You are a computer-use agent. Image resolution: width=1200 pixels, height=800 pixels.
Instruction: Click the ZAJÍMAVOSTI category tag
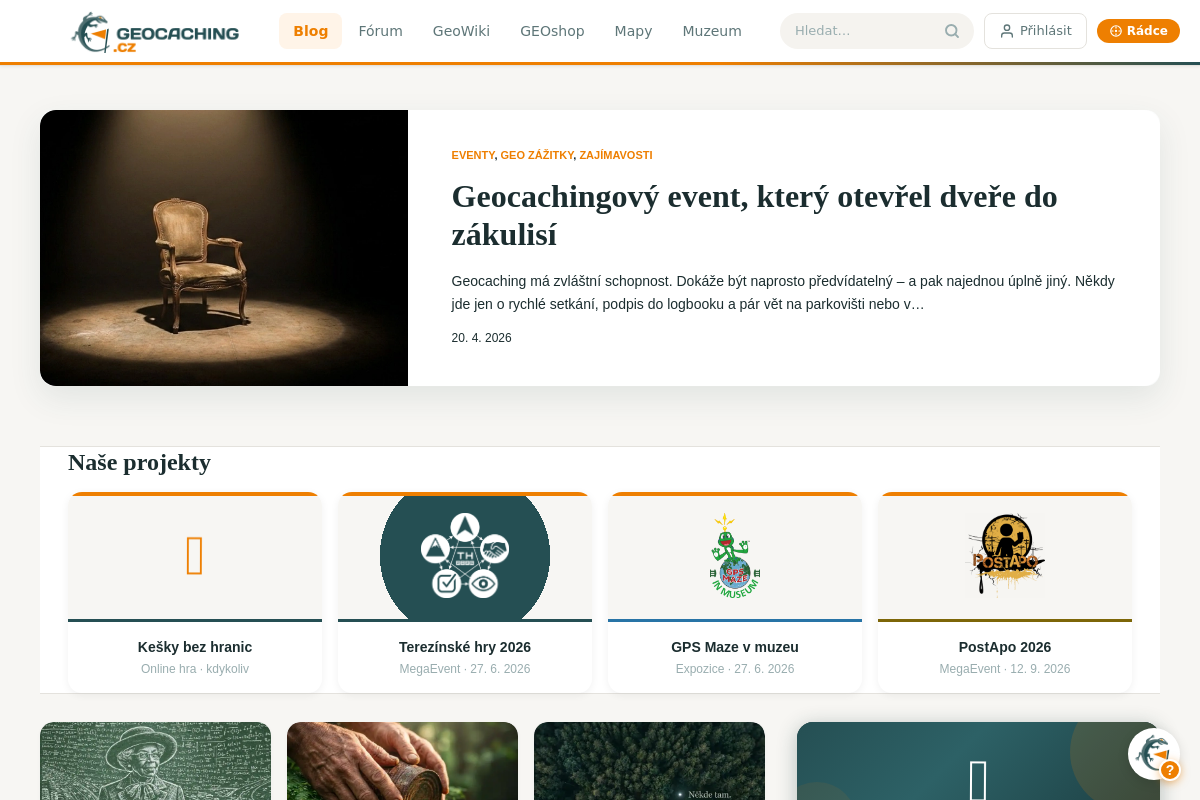pyautogui.click(x=616, y=155)
